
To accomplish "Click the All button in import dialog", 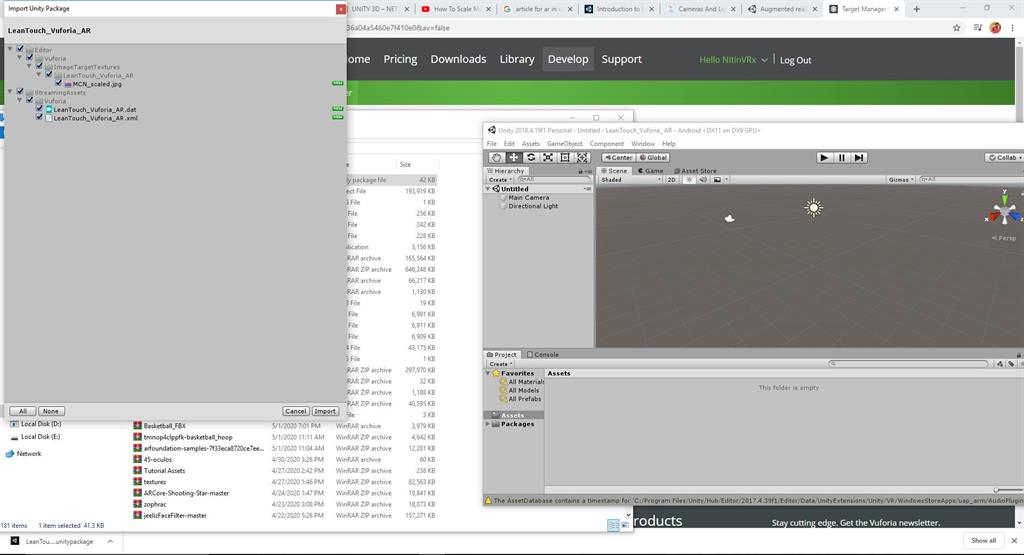I will pyautogui.click(x=23, y=411).
